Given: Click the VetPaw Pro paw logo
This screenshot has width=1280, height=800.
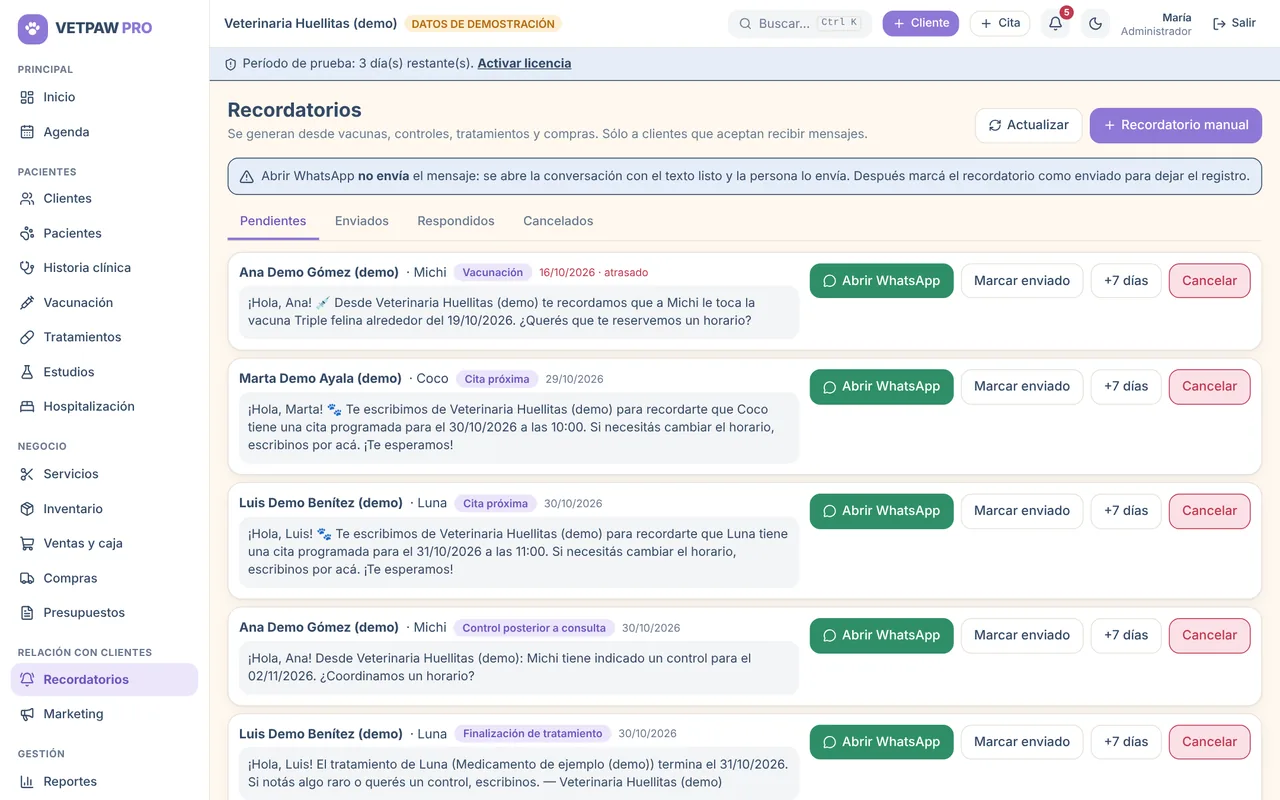Looking at the screenshot, I should (x=33, y=28).
